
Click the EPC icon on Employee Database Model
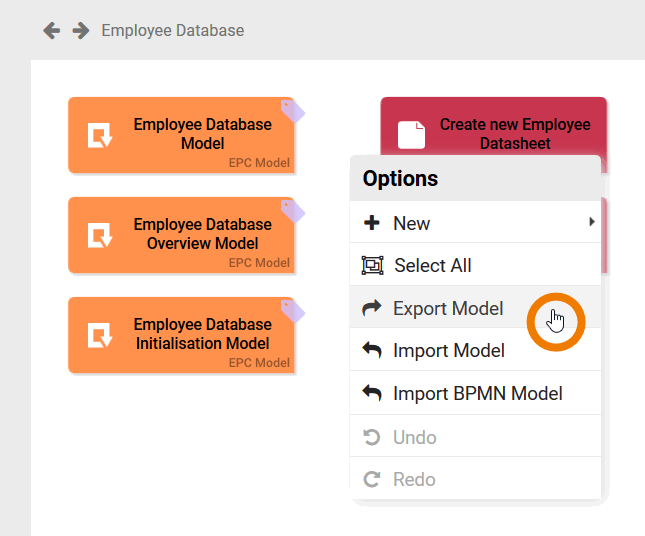point(100,135)
